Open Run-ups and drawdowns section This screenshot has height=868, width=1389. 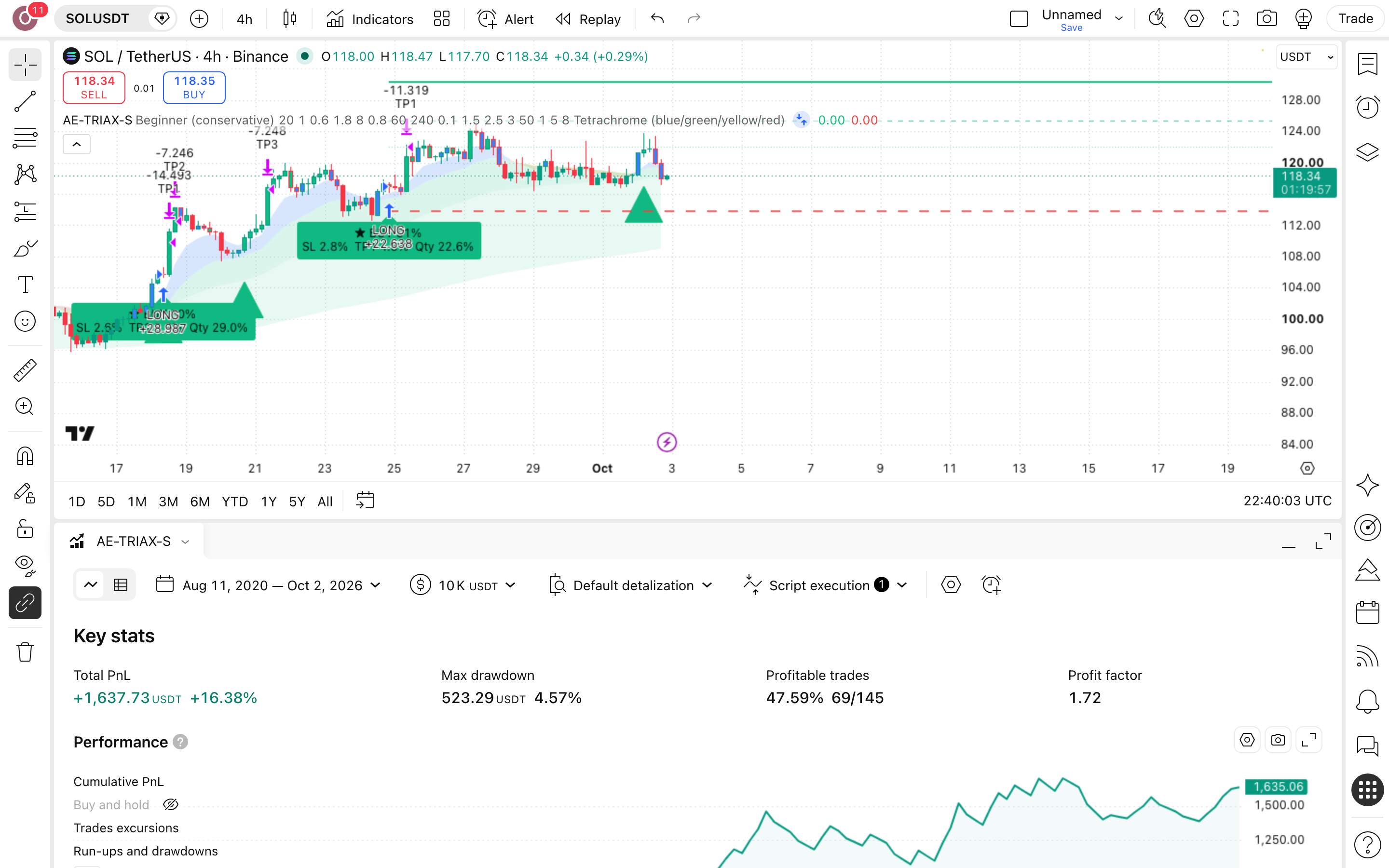click(145, 851)
